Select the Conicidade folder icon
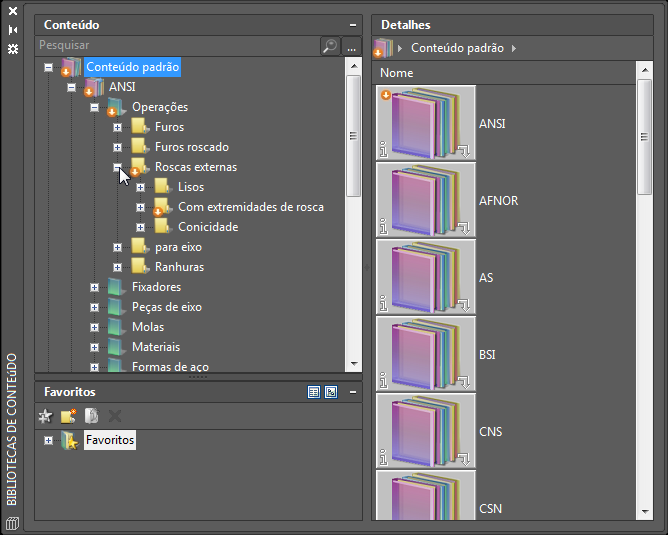Viewport: 668px width, 535px height. 163,227
